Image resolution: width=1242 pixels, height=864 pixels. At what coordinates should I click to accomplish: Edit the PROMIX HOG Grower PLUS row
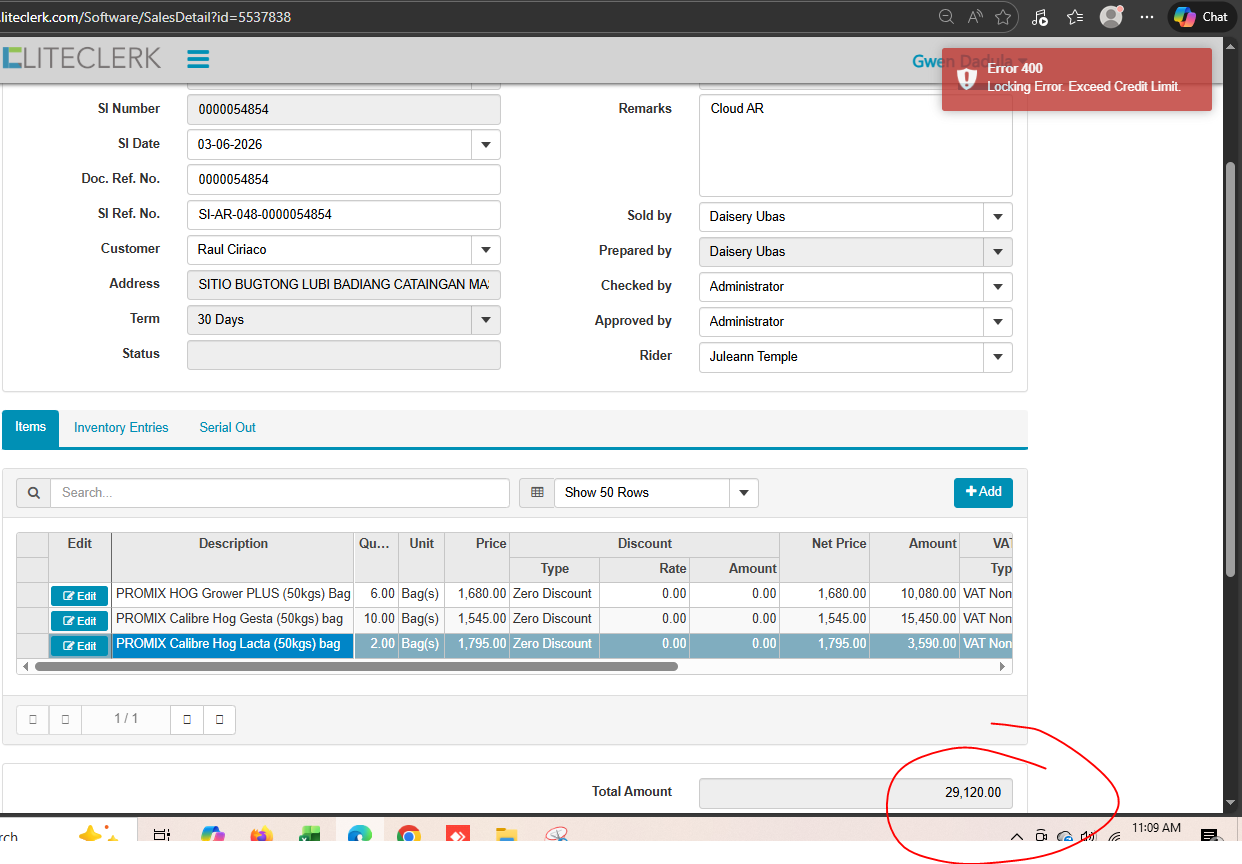coord(80,596)
